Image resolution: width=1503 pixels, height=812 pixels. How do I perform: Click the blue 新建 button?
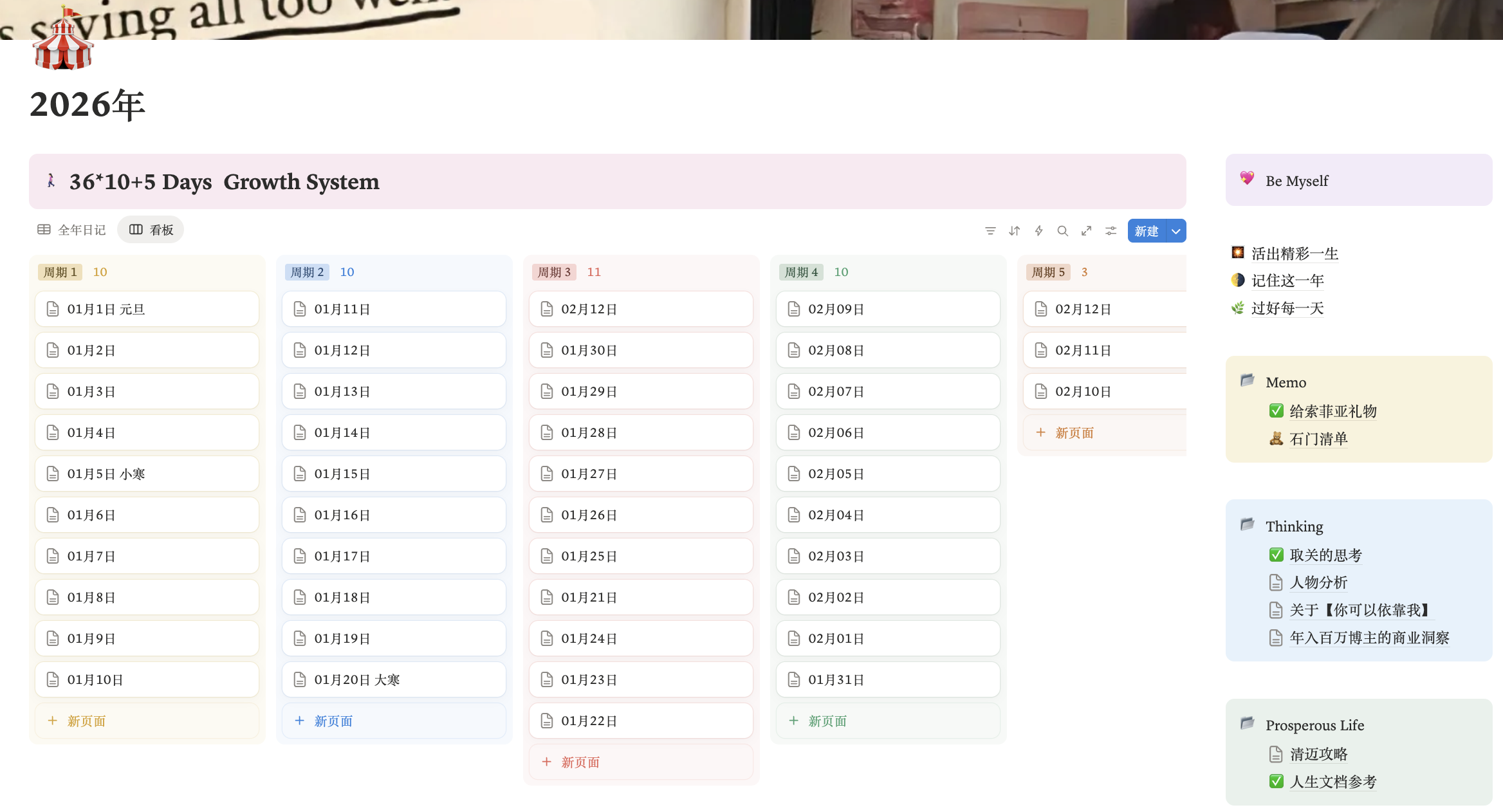tap(1147, 231)
